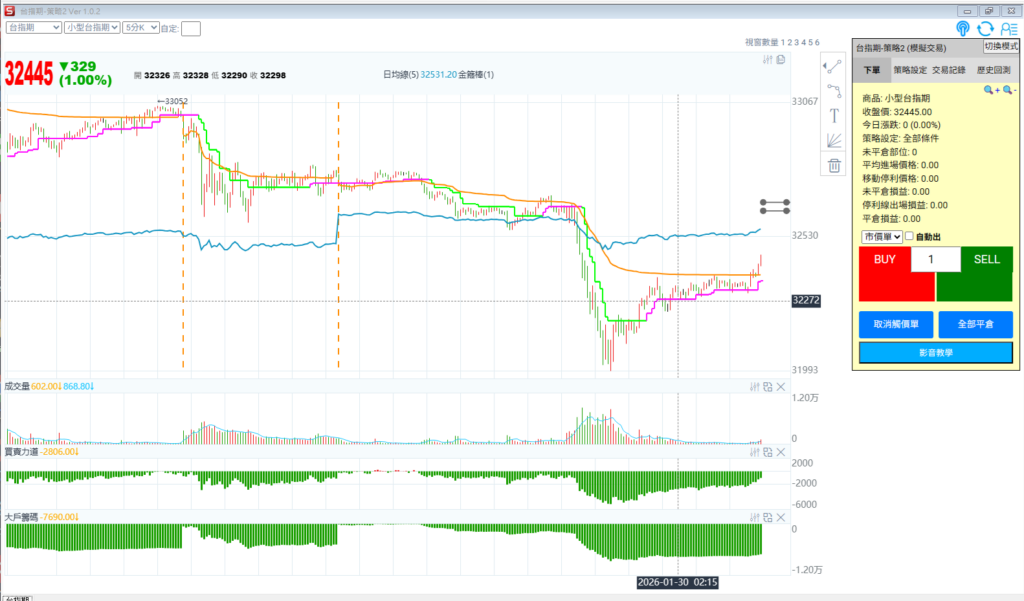This screenshot has width=1024, height=601.
Task: Zoom in with the magnifier plus icon
Action: point(990,90)
